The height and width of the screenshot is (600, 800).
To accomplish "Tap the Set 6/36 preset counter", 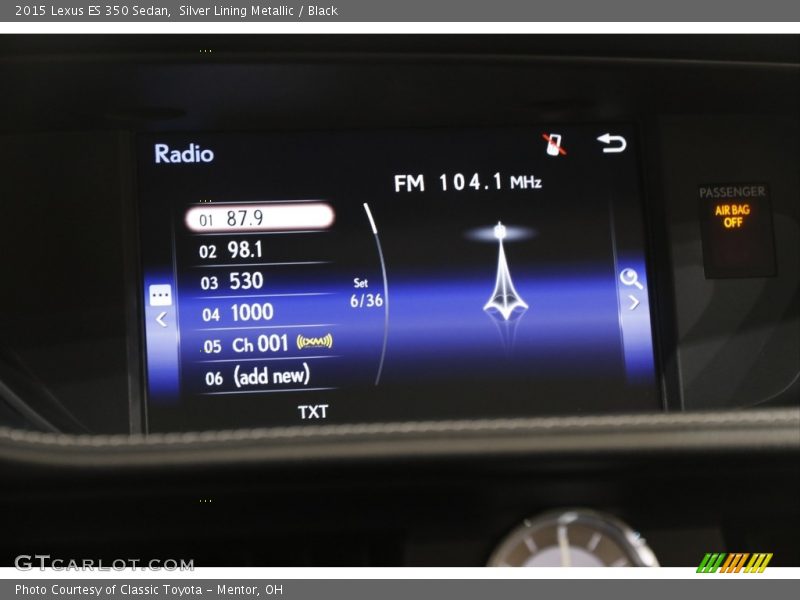I will pos(366,293).
